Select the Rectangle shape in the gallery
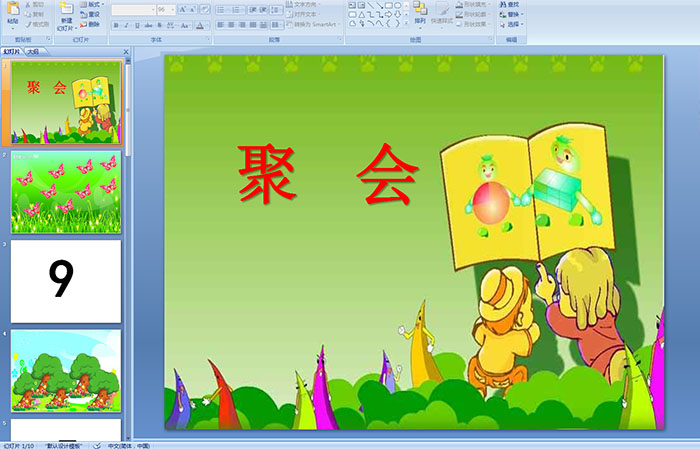Viewport: 700px width, 449px height. pyautogui.click(x=388, y=5)
